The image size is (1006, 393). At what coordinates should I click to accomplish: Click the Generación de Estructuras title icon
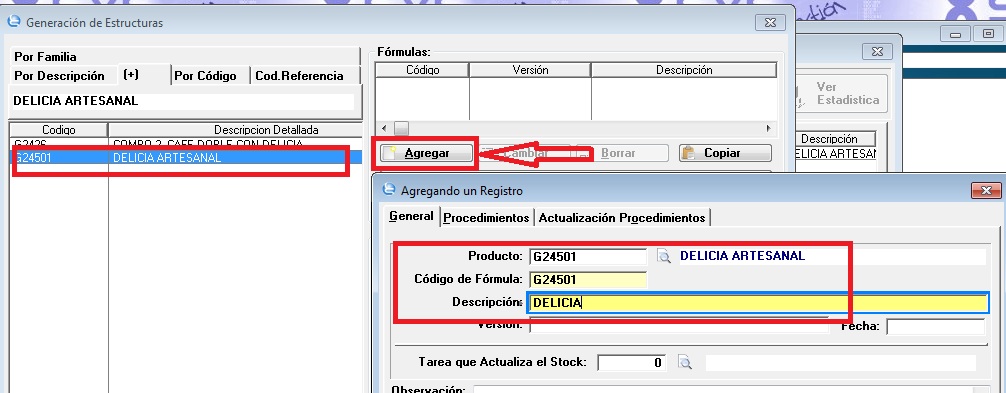13,22
